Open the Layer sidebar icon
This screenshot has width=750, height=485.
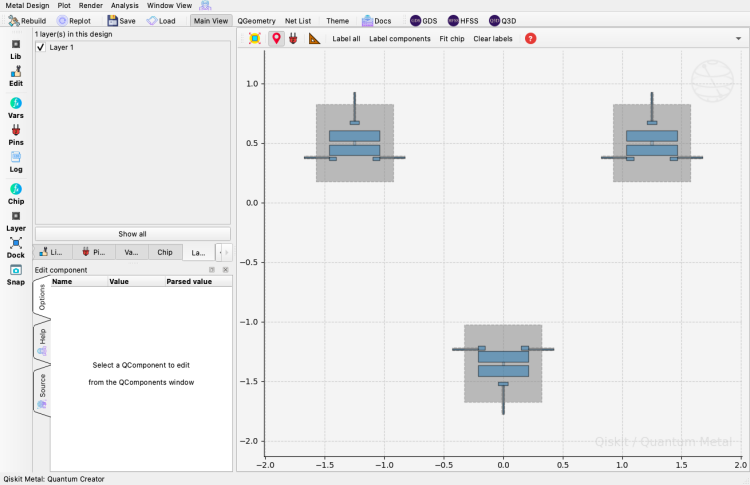pyautogui.click(x=16, y=221)
